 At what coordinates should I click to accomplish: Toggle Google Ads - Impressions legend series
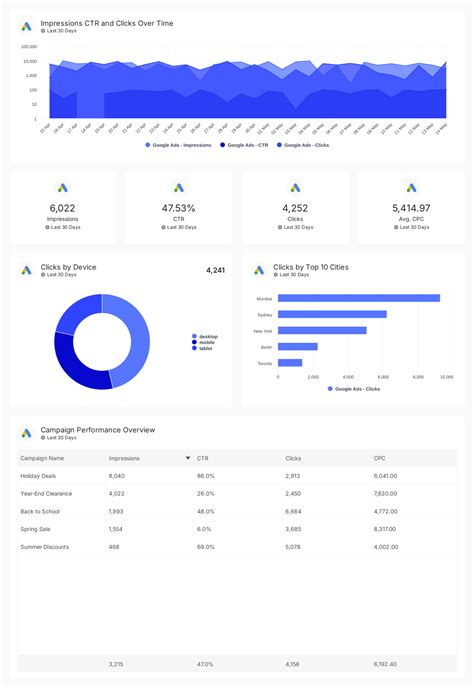[x=178, y=145]
